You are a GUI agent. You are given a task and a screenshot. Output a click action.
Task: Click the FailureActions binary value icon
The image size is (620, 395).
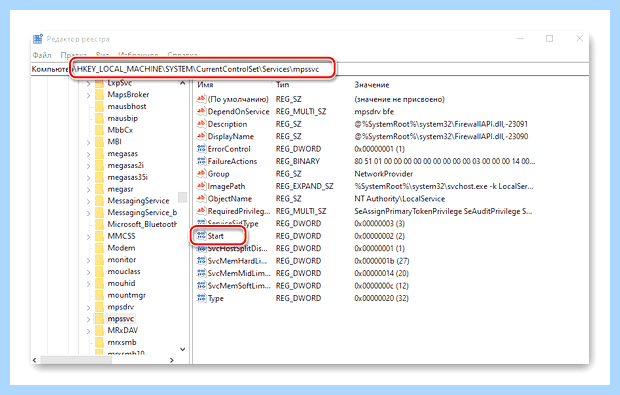(201, 161)
